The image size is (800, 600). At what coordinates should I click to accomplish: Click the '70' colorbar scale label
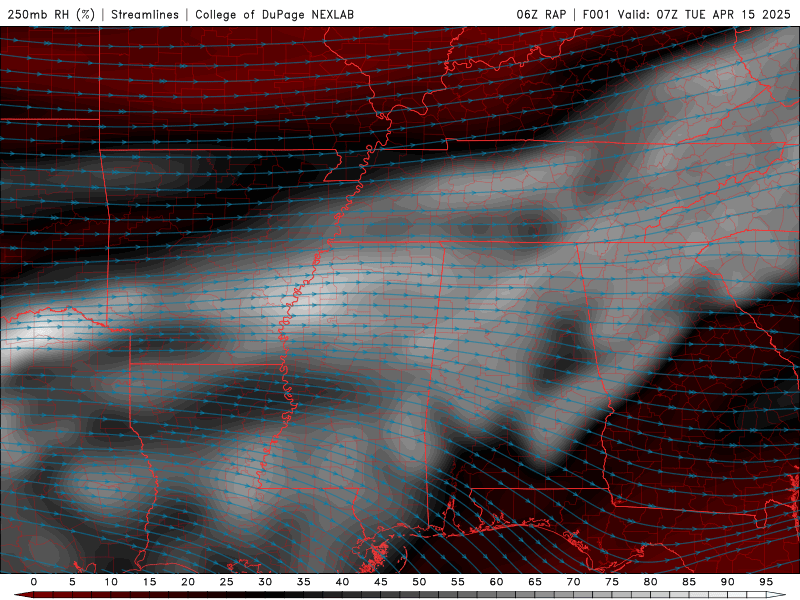click(573, 582)
